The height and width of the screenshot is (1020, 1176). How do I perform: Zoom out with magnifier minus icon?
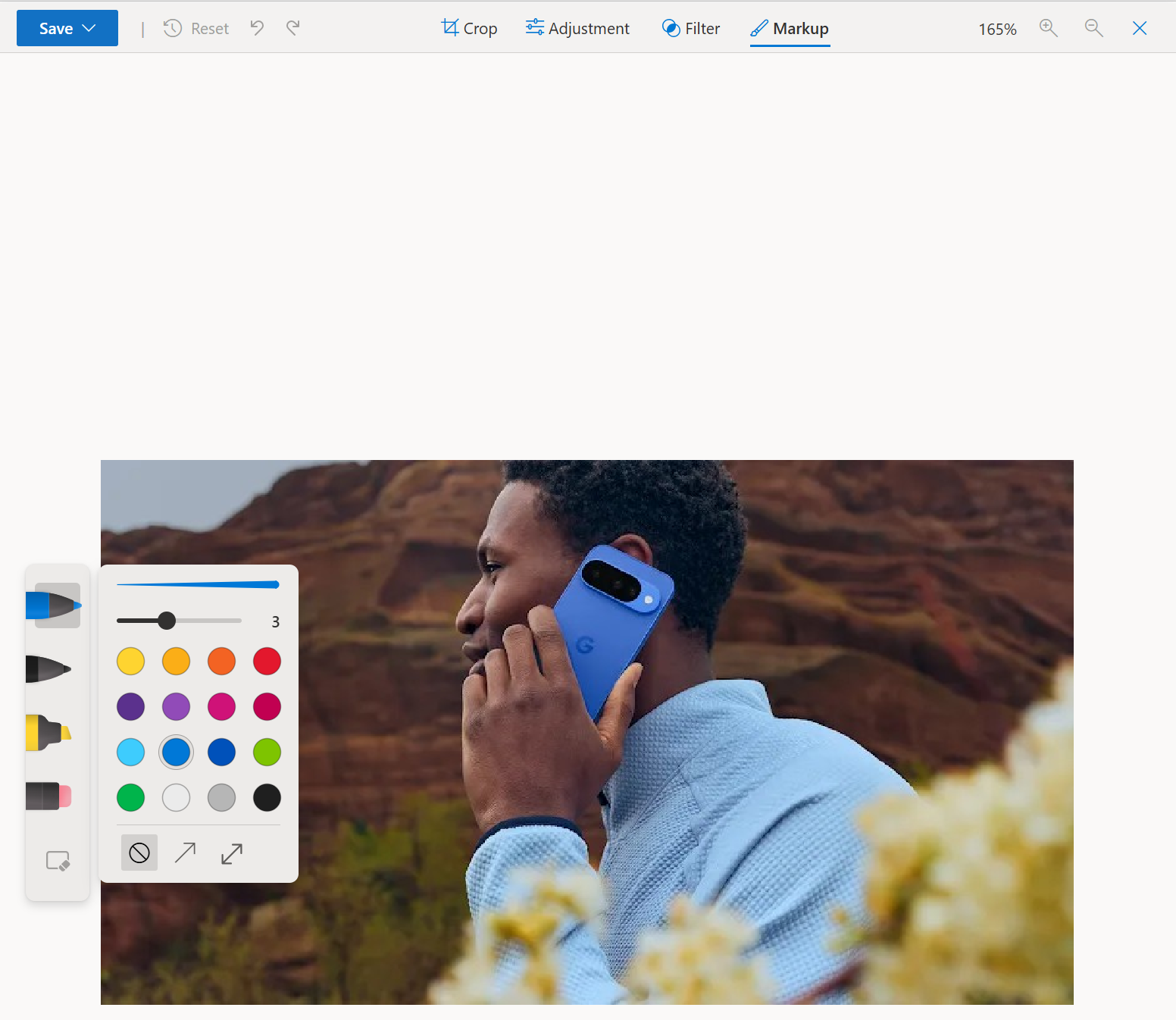point(1093,28)
